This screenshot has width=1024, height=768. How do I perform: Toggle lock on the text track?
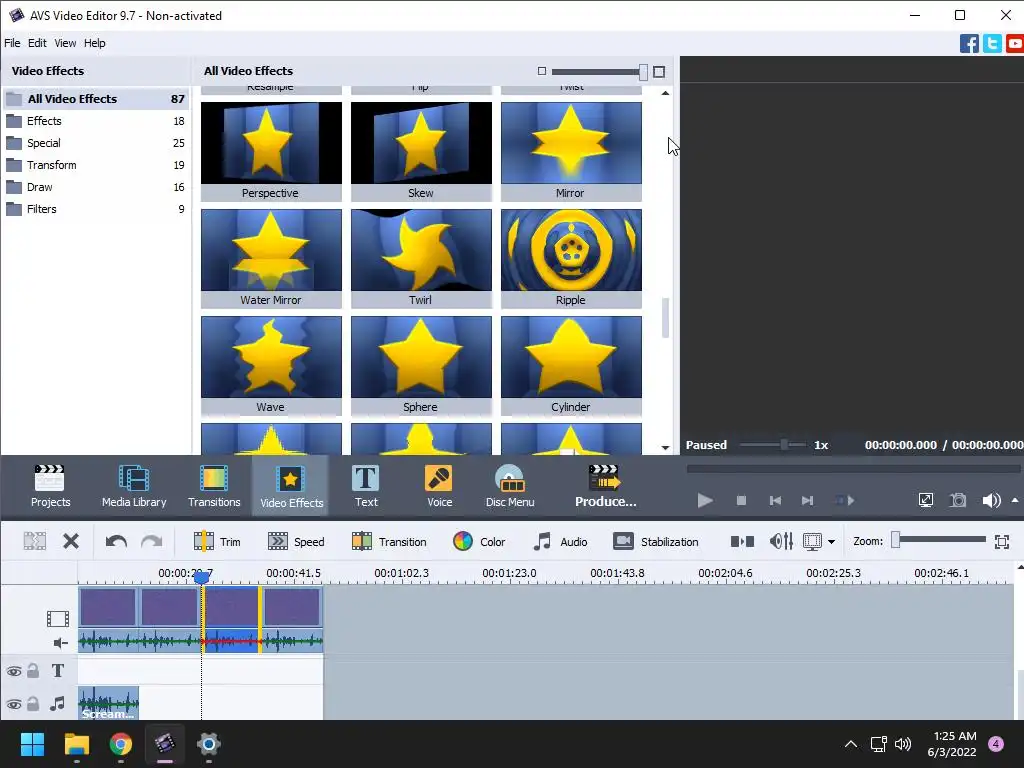tap(33, 671)
